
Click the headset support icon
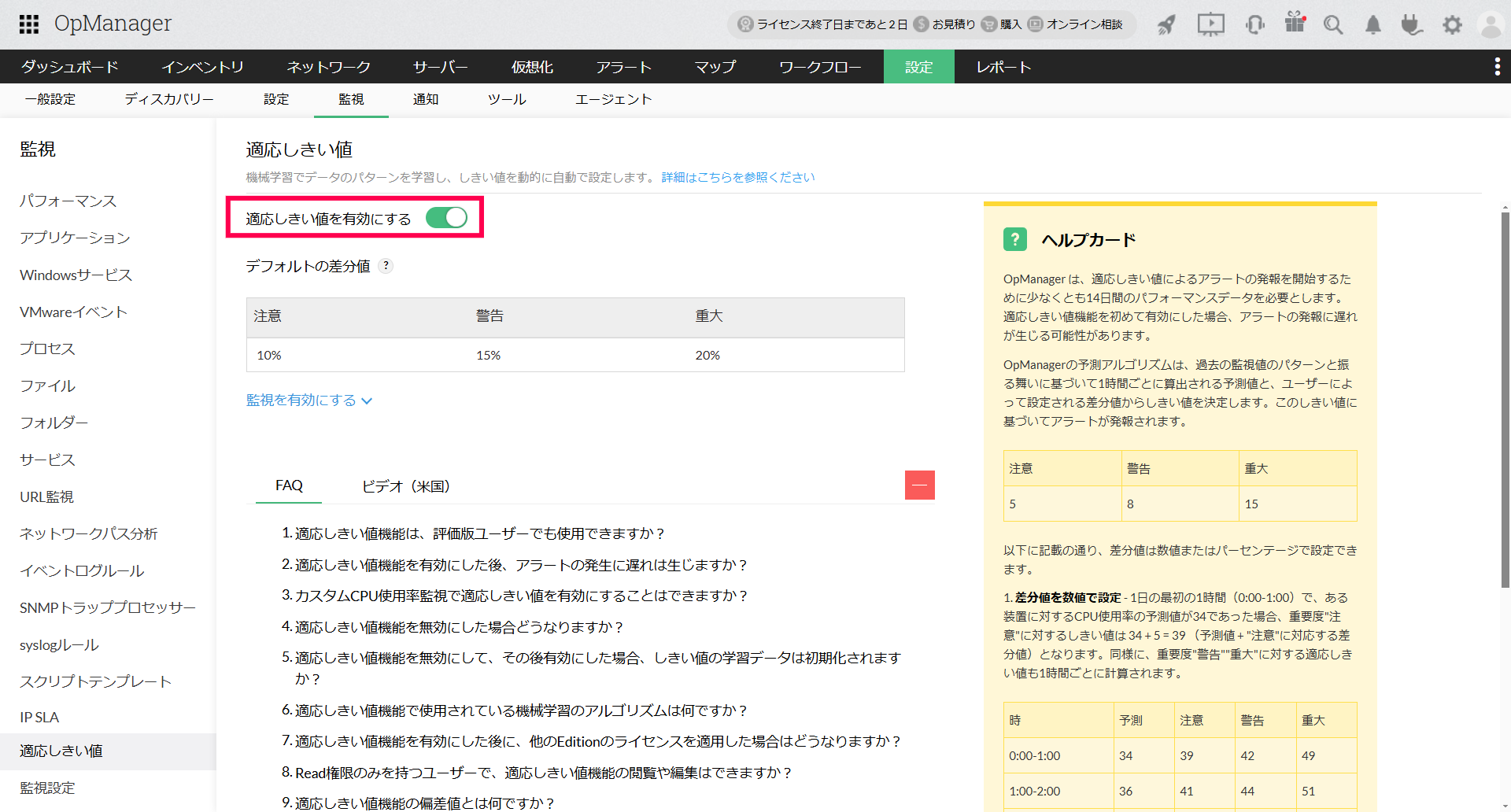click(1254, 25)
